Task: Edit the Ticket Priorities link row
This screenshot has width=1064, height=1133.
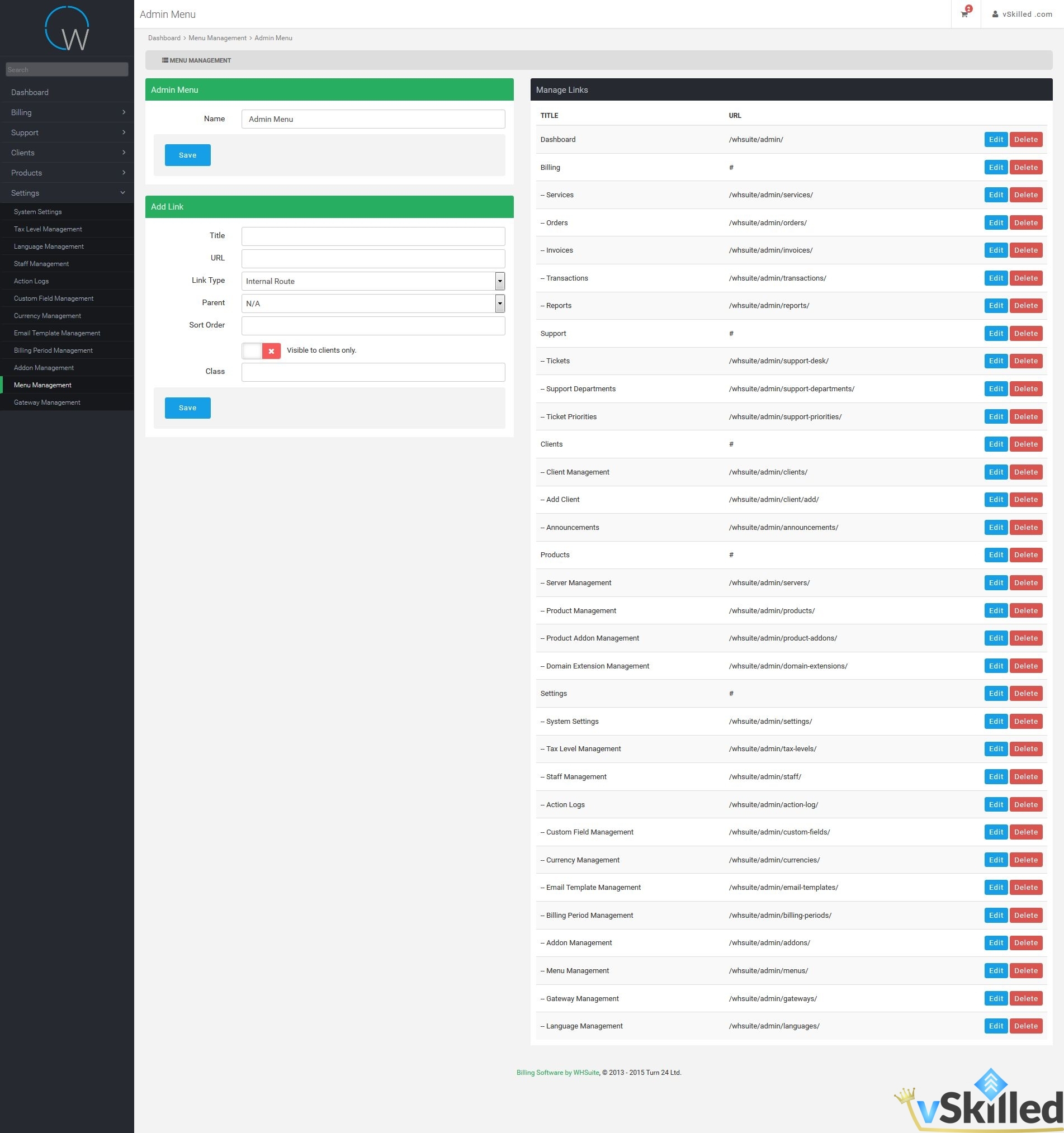Action: pos(996,416)
